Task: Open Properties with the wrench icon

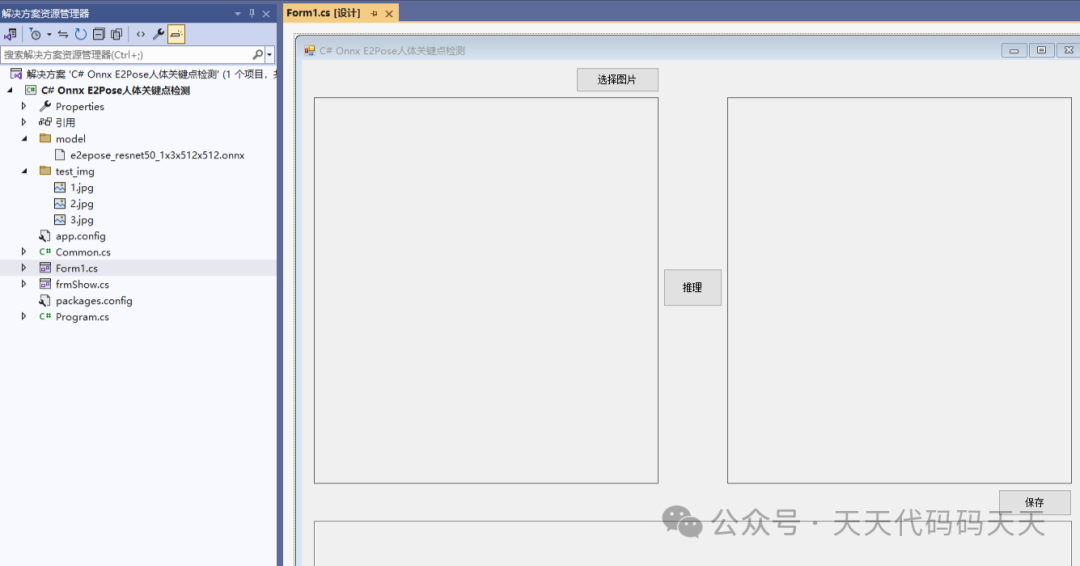Action: click(158, 34)
